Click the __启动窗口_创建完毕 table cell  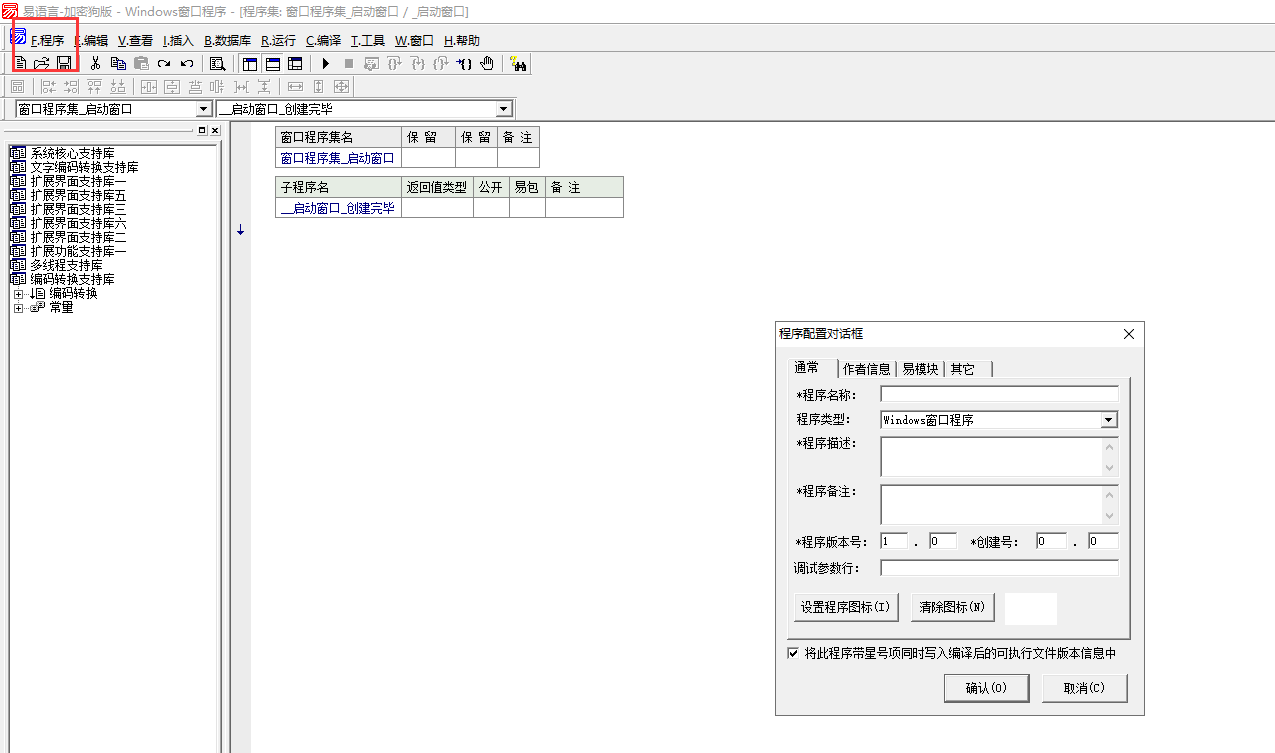click(338, 208)
